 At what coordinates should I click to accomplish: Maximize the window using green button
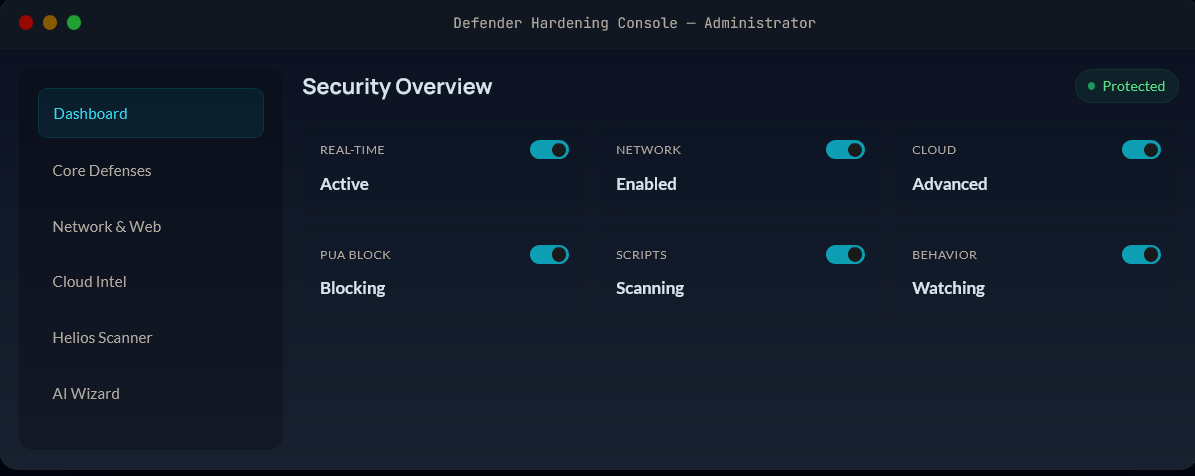(x=74, y=22)
